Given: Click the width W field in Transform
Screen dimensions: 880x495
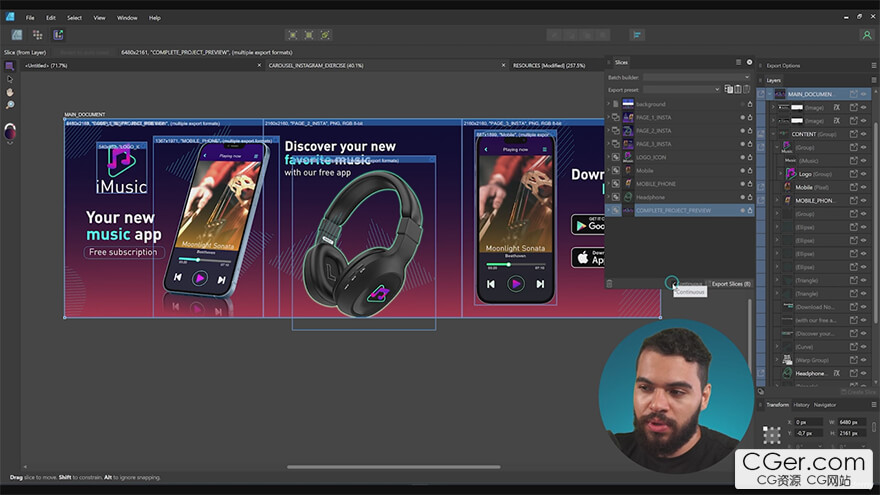Looking at the screenshot, I should (851, 422).
